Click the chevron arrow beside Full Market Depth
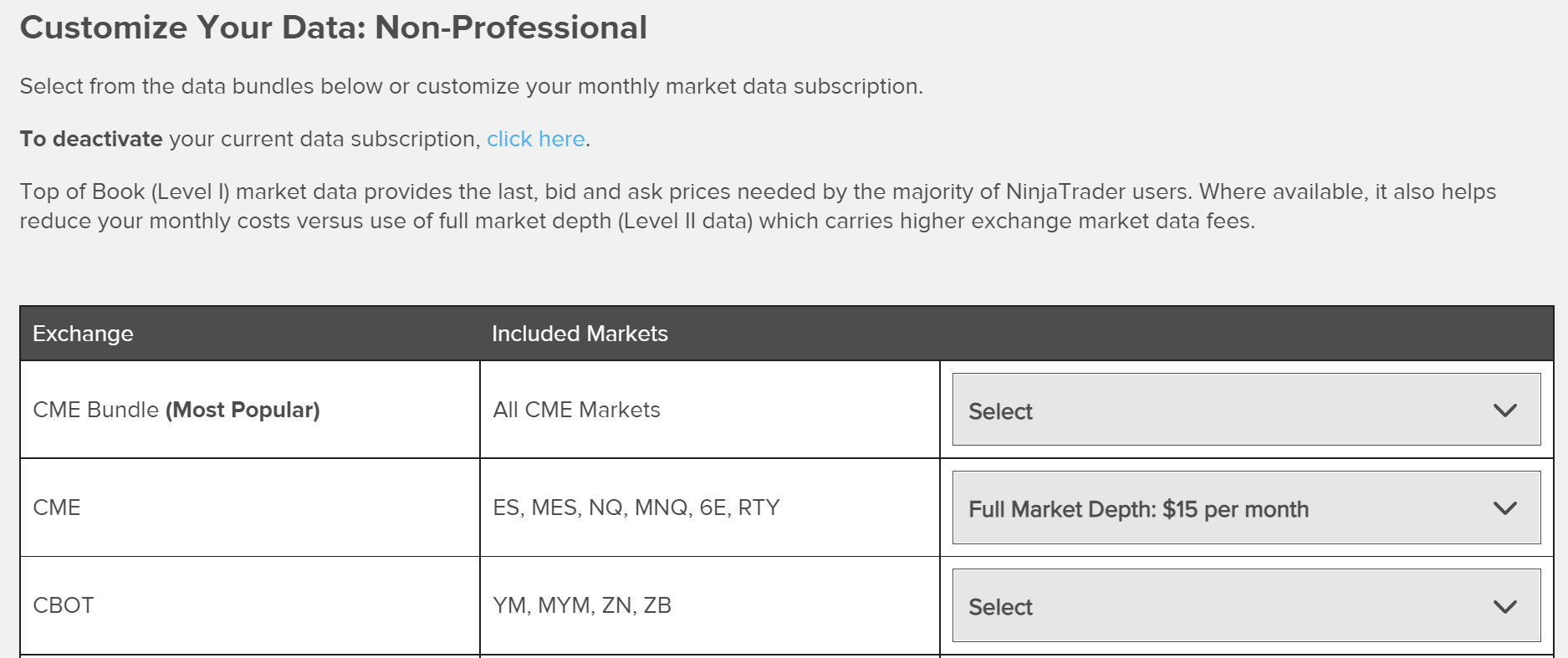Image resolution: width=1568 pixels, height=658 pixels. 1504,508
